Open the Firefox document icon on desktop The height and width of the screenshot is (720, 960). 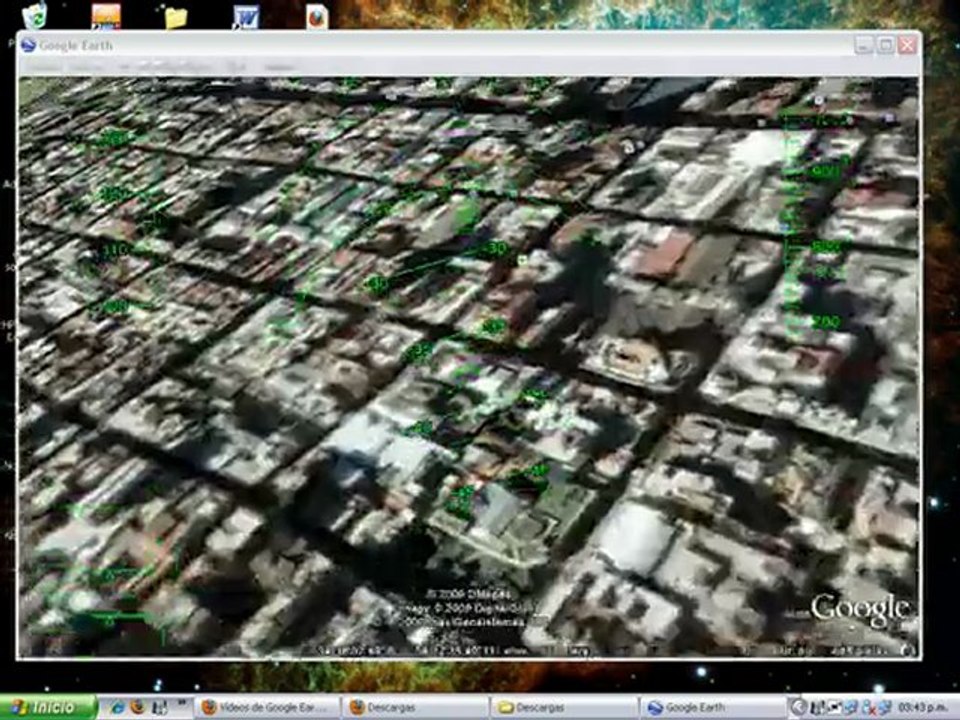317,17
